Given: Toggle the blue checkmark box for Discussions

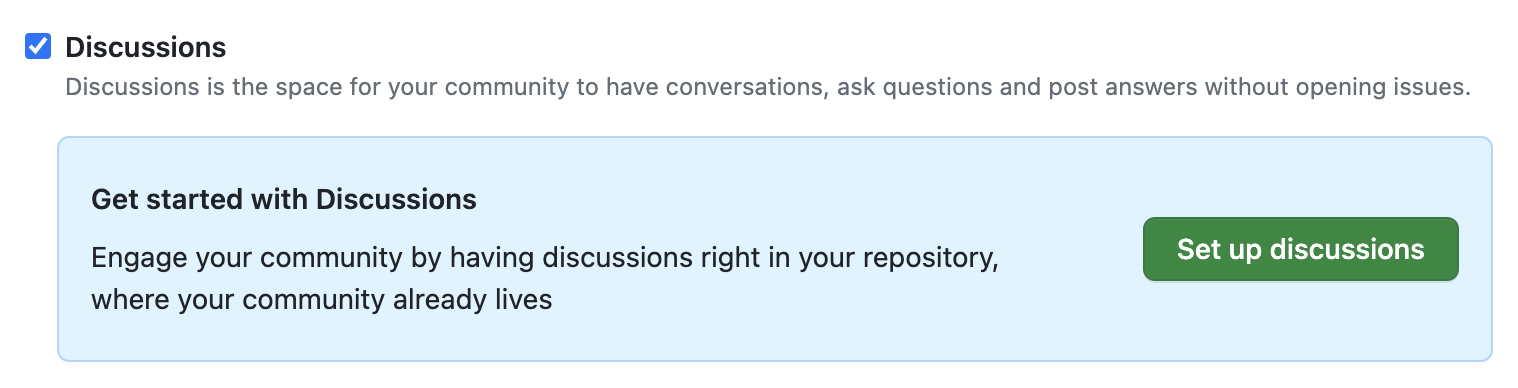Looking at the screenshot, I should [38, 46].
